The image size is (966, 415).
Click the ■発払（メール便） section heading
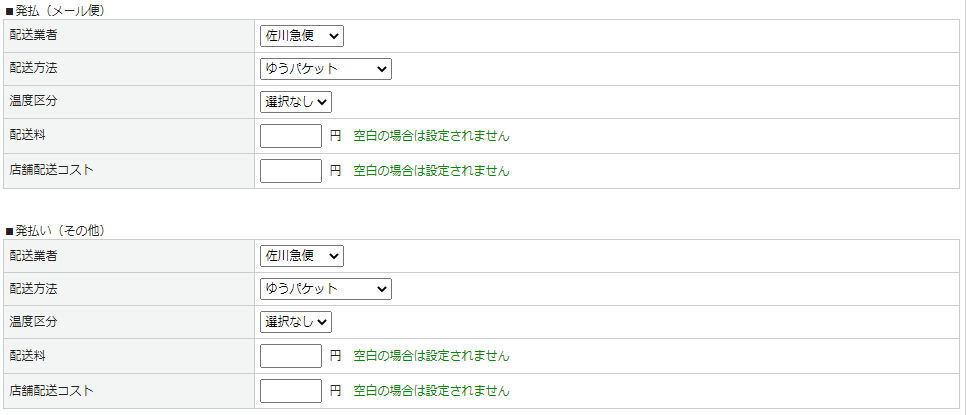click(55, 11)
